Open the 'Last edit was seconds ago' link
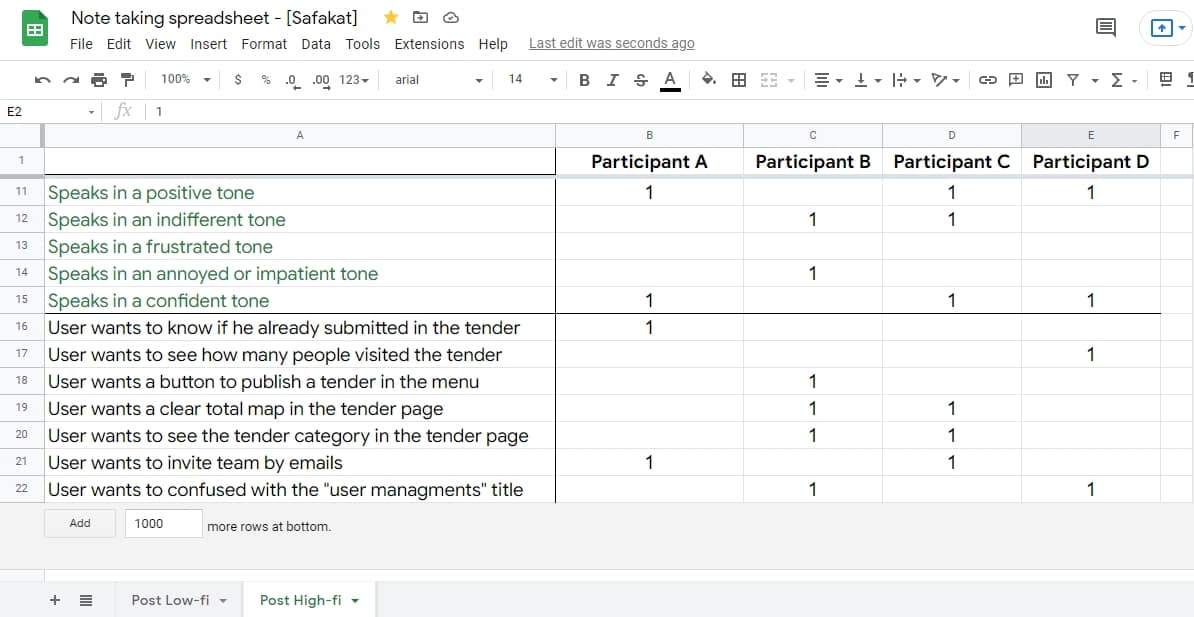Viewport: 1194px width, 617px height. tap(611, 43)
